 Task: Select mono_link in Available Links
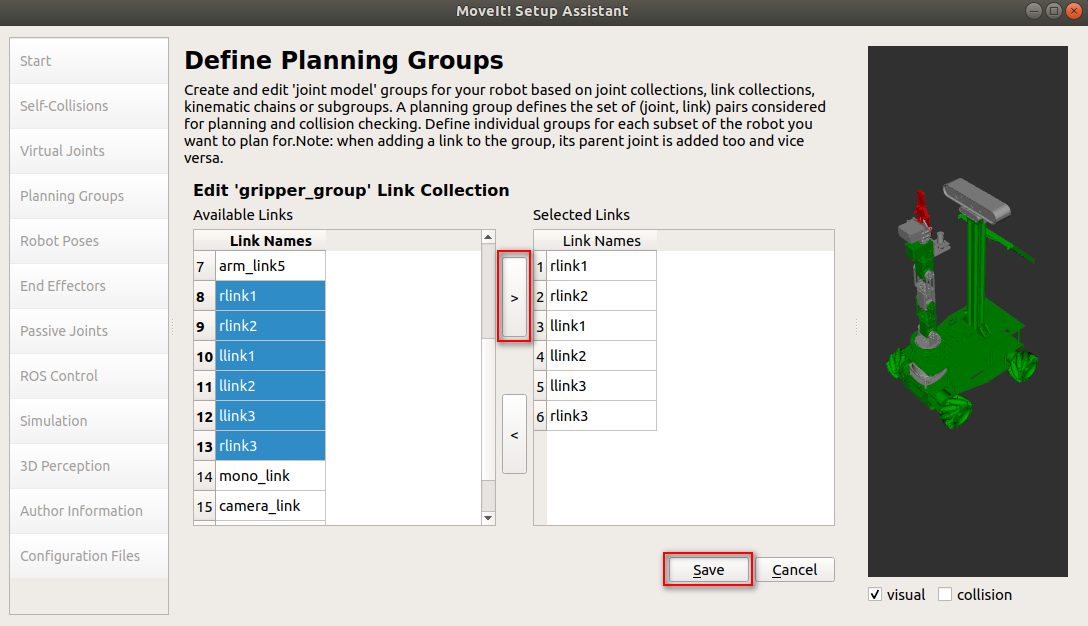click(x=270, y=476)
